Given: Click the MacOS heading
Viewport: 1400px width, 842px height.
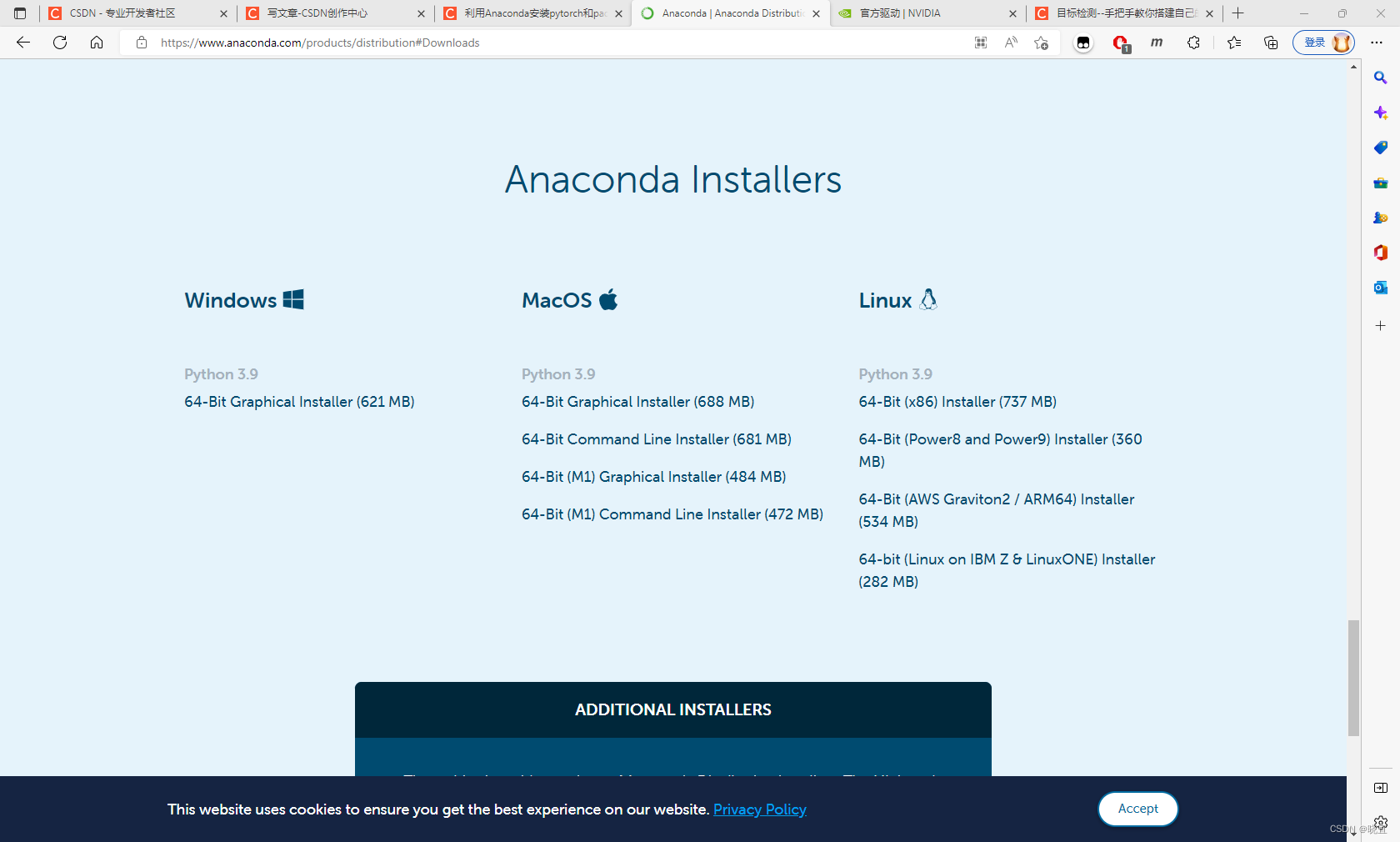Looking at the screenshot, I should point(570,300).
